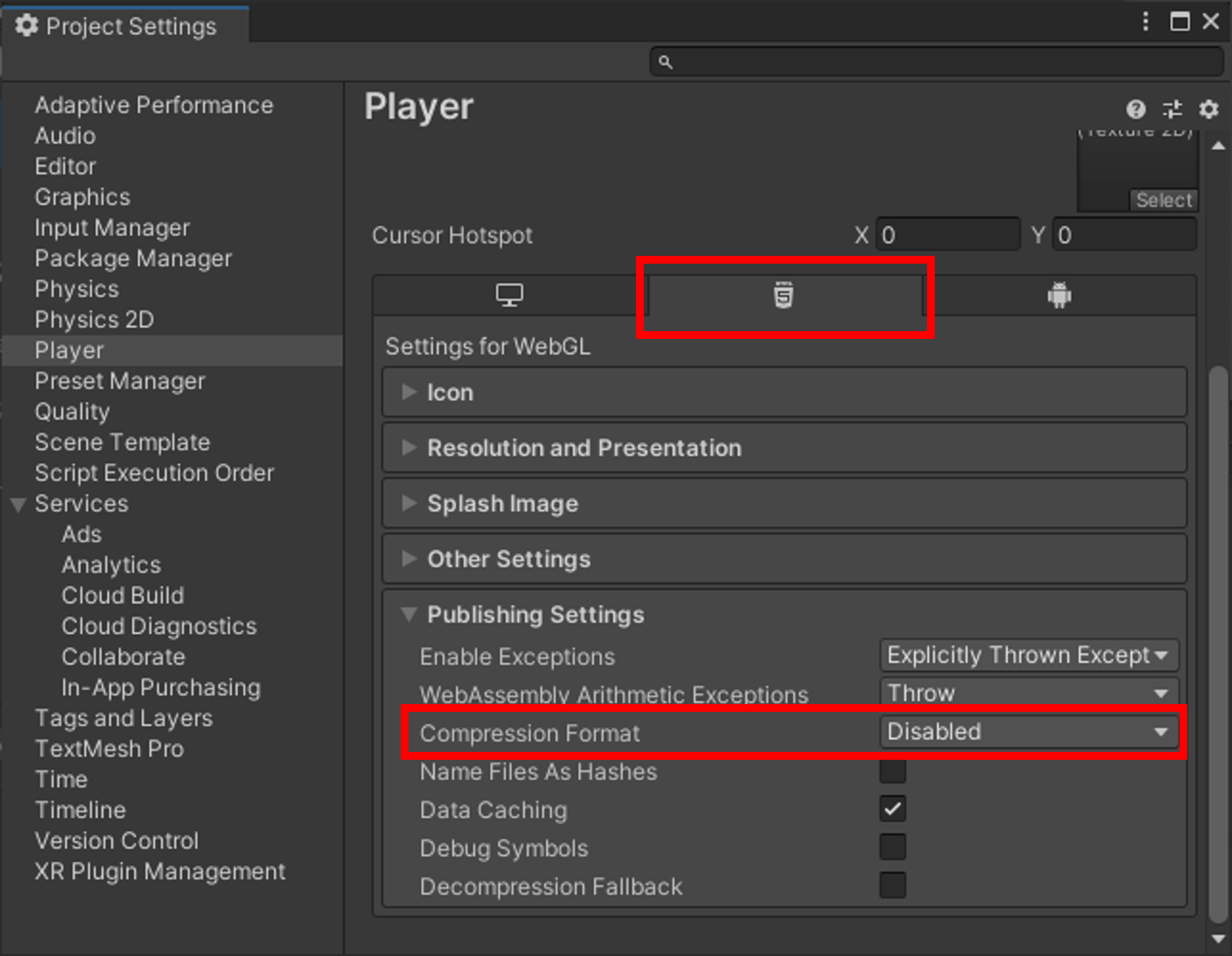This screenshot has width=1232, height=956.
Task: Click the Cursor Hotspot X input field
Action: [x=948, y=235]
